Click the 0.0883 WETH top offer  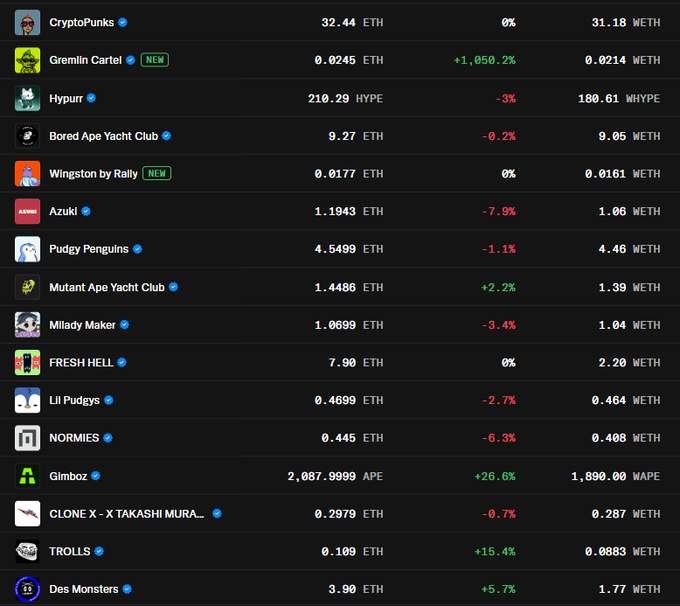pyautogui.click(x=622, y=551)
